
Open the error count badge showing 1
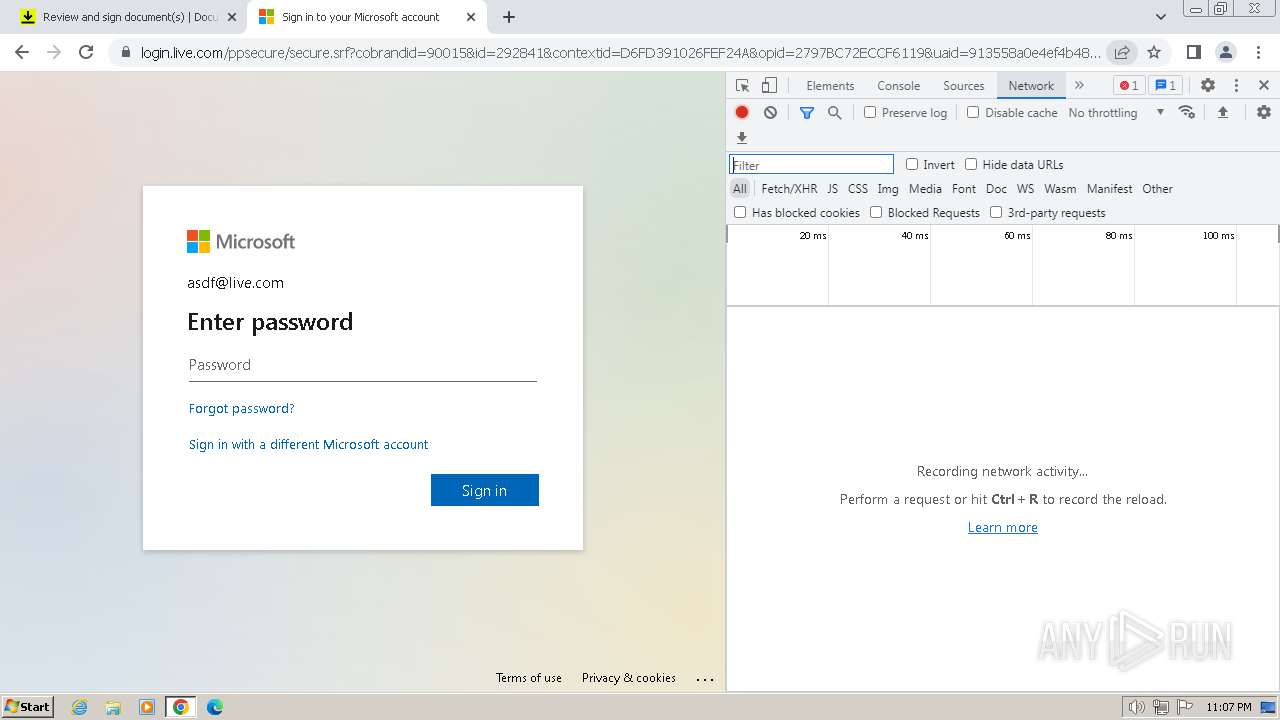click(x=1129, y=86)
